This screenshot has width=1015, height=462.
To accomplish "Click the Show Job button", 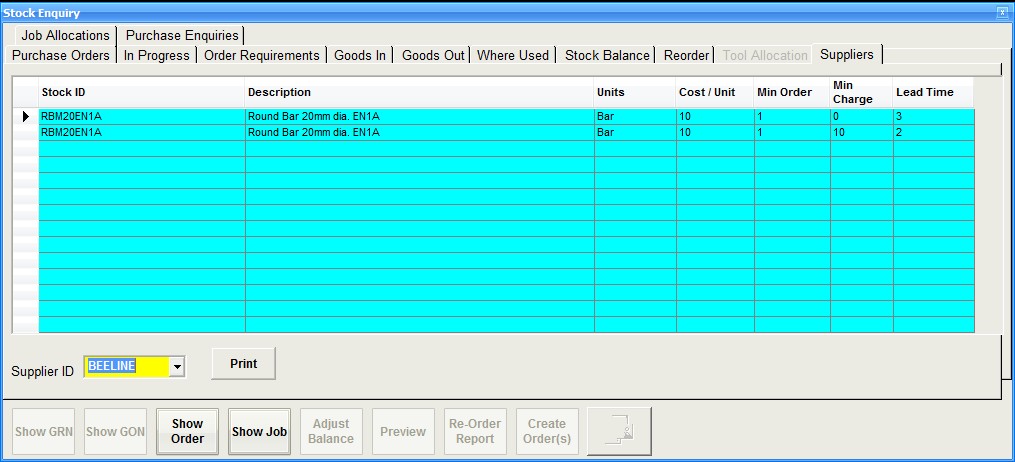I will pos(259,432).
